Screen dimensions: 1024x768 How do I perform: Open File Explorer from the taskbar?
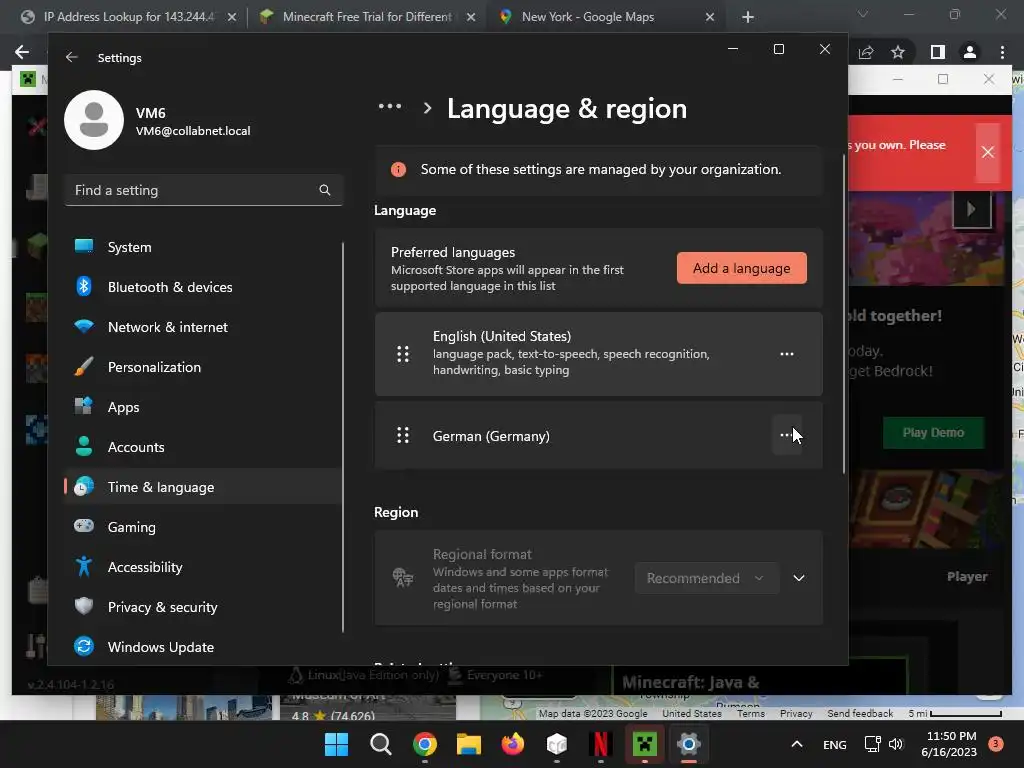pos(469,744)
